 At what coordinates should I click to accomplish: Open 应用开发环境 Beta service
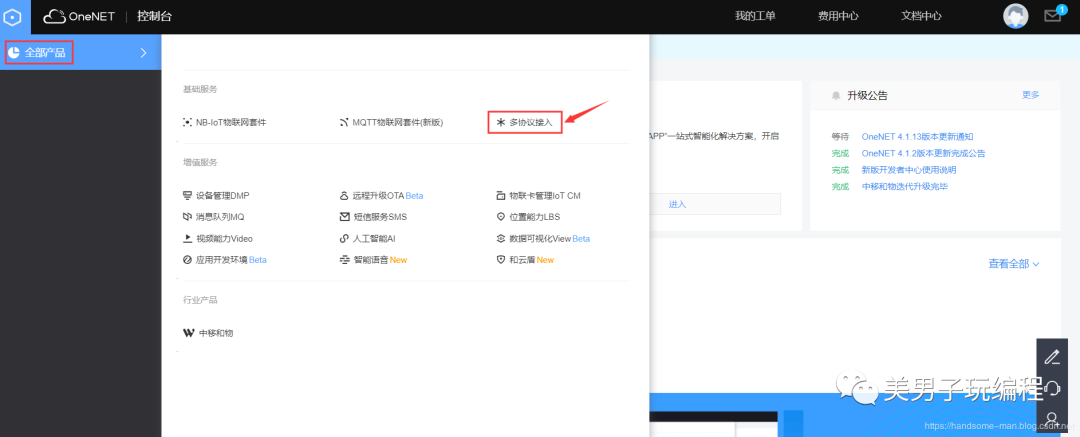[x=231, y=260]
